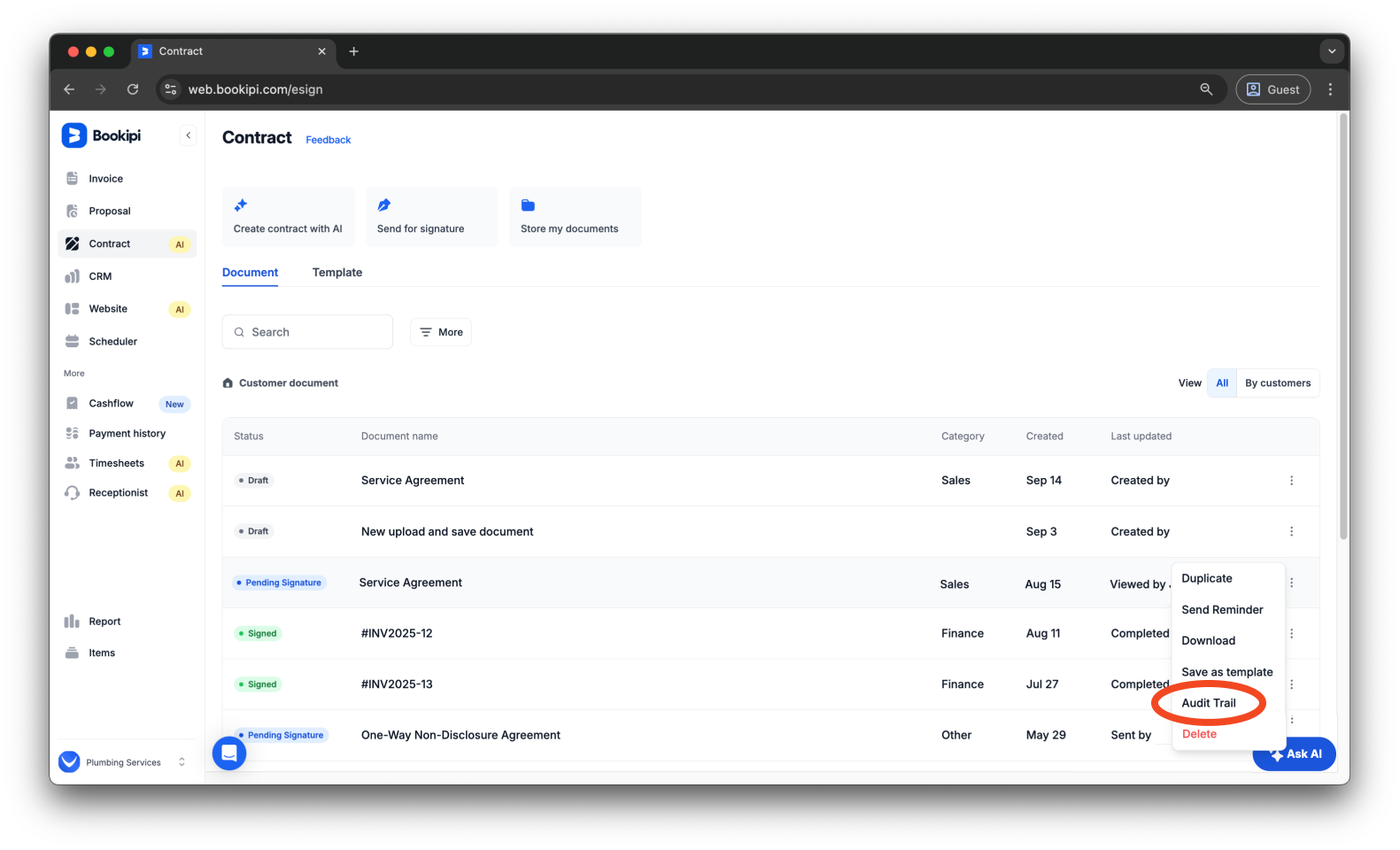1400x850 pixels.
Task: Open options menu for Sep 14 Service Agreement
Action: [1291, 481]
